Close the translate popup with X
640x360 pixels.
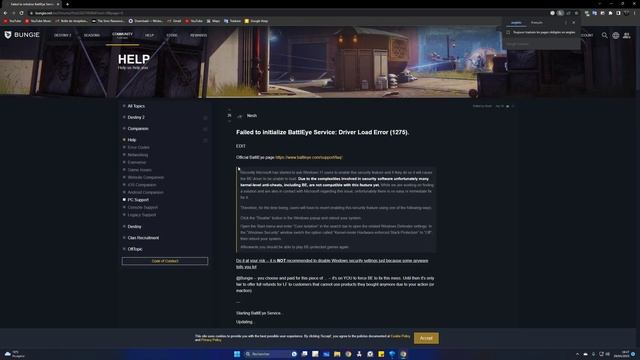[x=573, y=22]
